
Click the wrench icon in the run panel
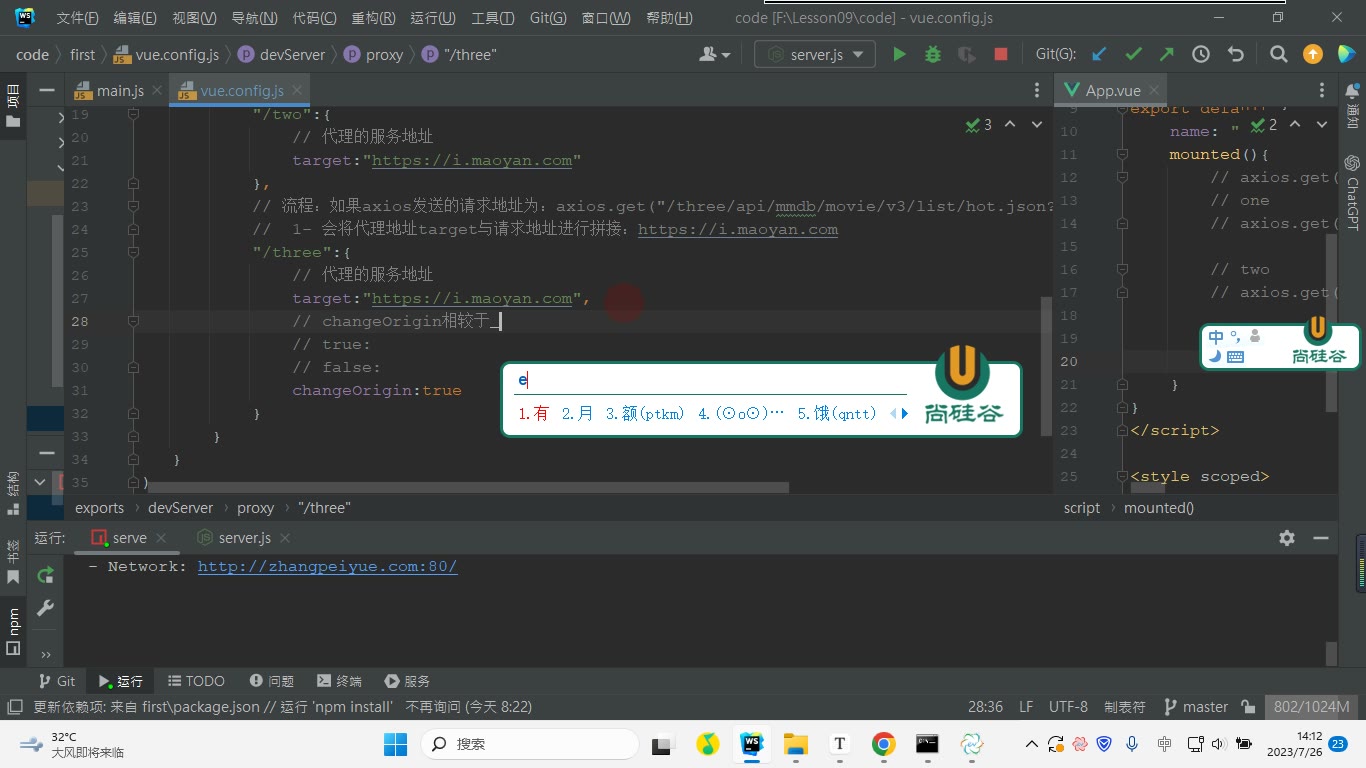click(45, 608)
